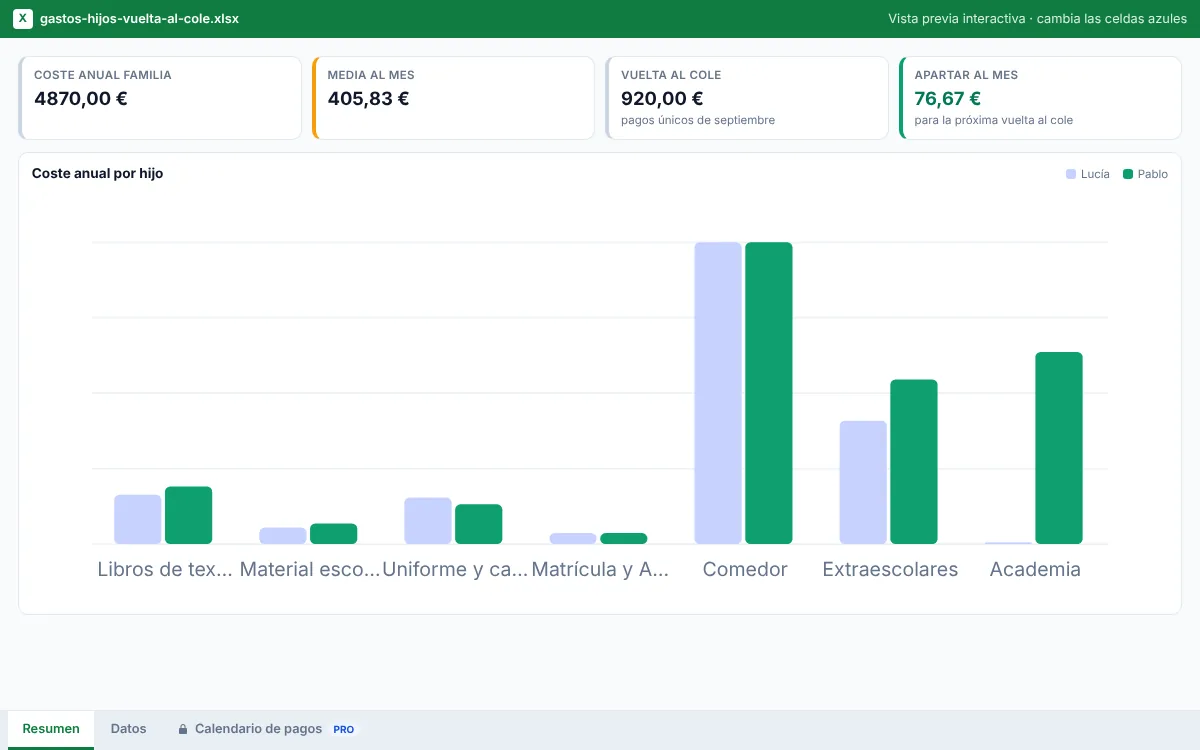Click the 'Coste anual por hijo' chart title
The width and height of the screenshot is (1200, 750).
click(97, 173)
